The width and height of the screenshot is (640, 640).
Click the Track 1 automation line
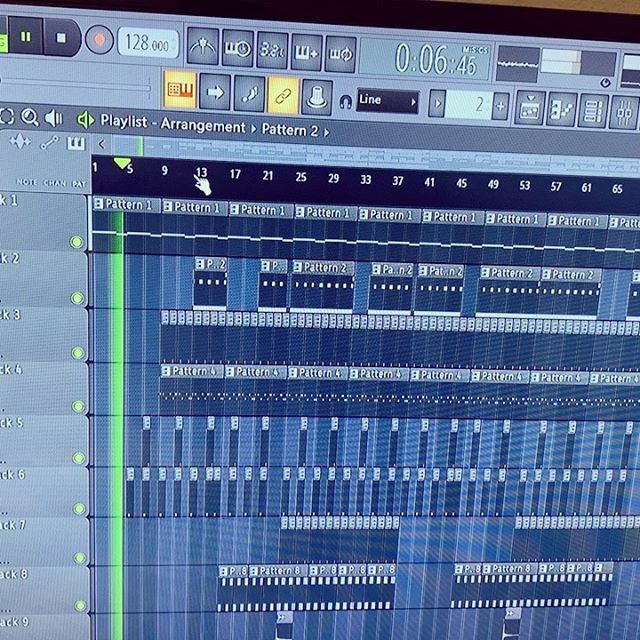coord(366,242)
